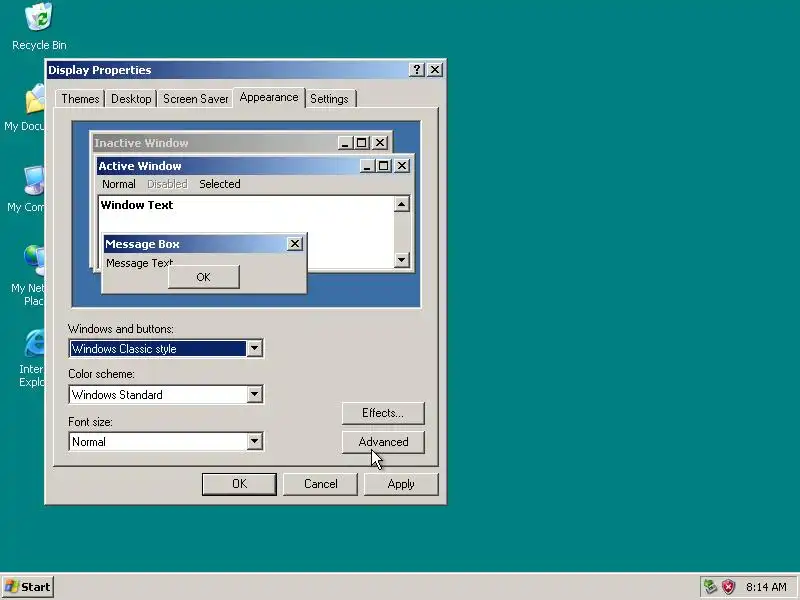
Task: Click the Inactive Window preview close icon
Action: pyautogui.click(x=380, y=143)
